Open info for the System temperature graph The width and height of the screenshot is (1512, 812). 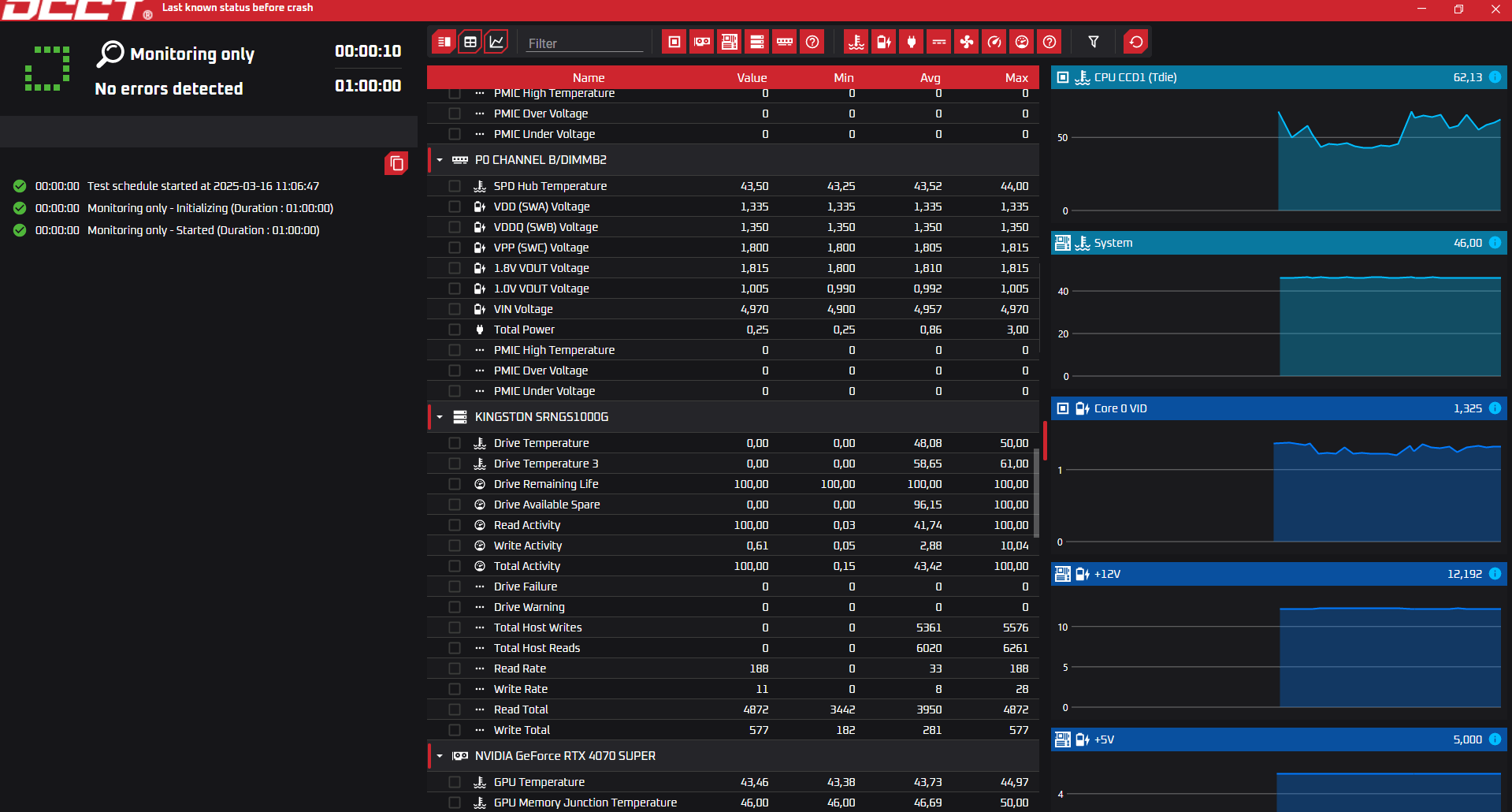(1495, 243)
